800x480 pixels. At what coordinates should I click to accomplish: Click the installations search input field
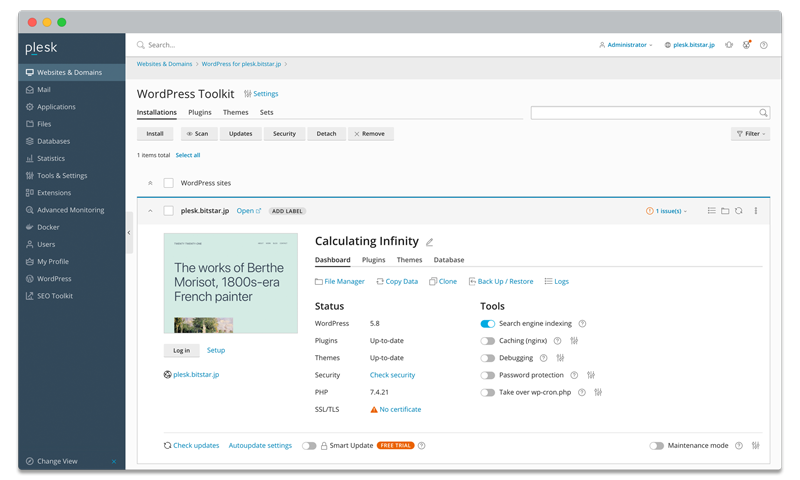[x=650, y=113]
